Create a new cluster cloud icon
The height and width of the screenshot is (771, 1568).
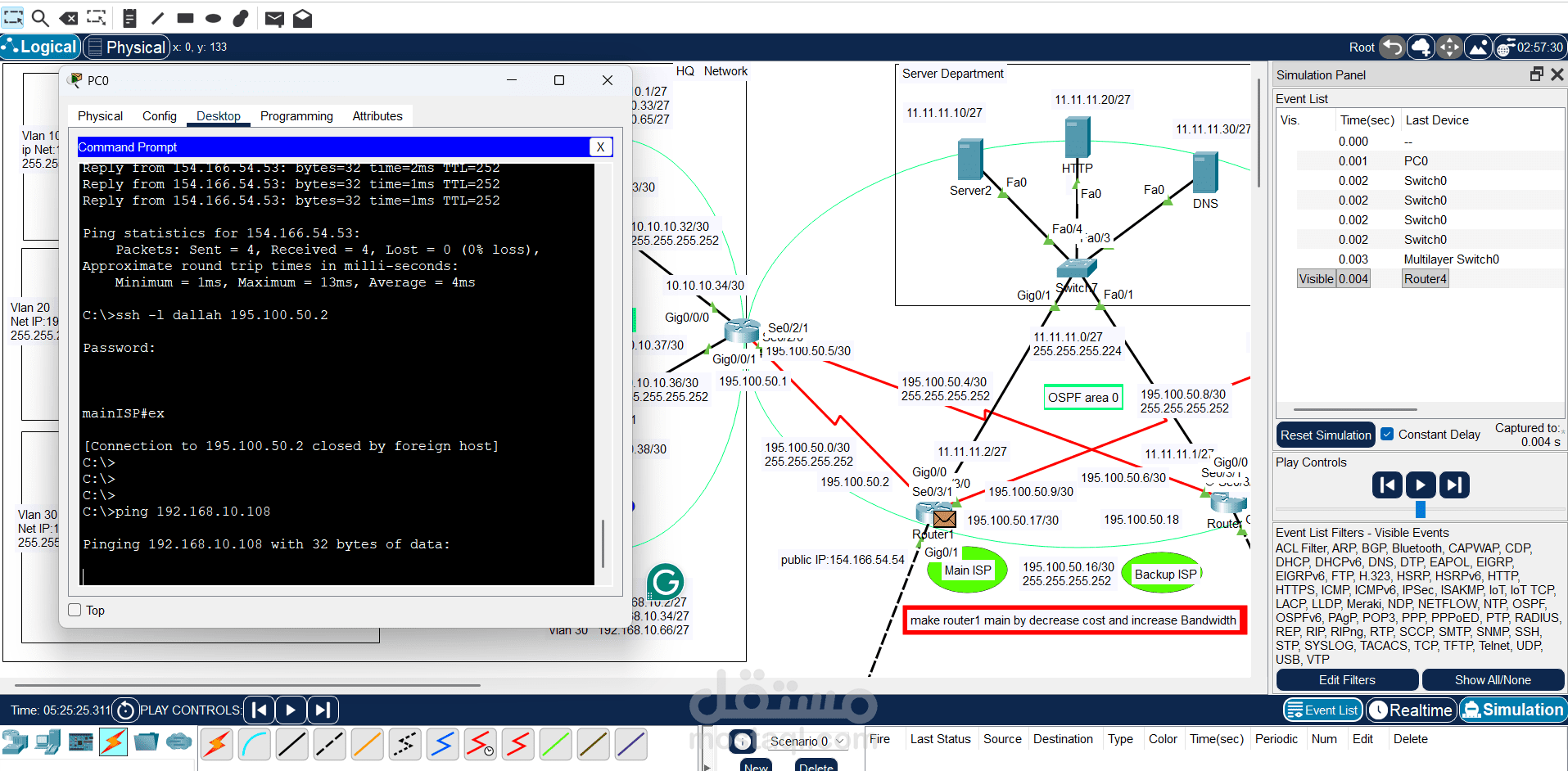pyautogui.click(x=1421, y=47)
